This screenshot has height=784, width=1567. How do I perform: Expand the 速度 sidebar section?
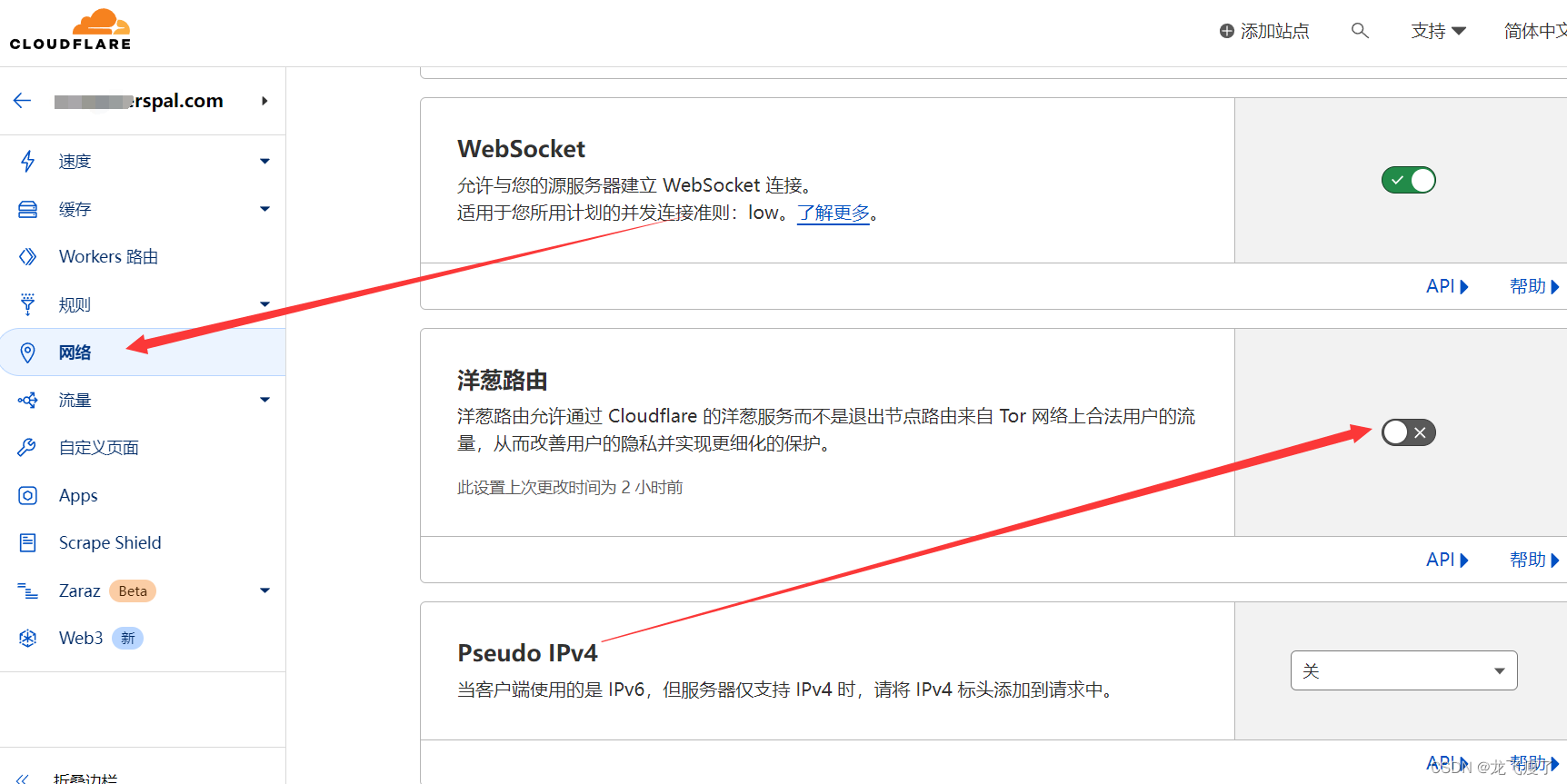pyautogui.click(x=264, y=162)
